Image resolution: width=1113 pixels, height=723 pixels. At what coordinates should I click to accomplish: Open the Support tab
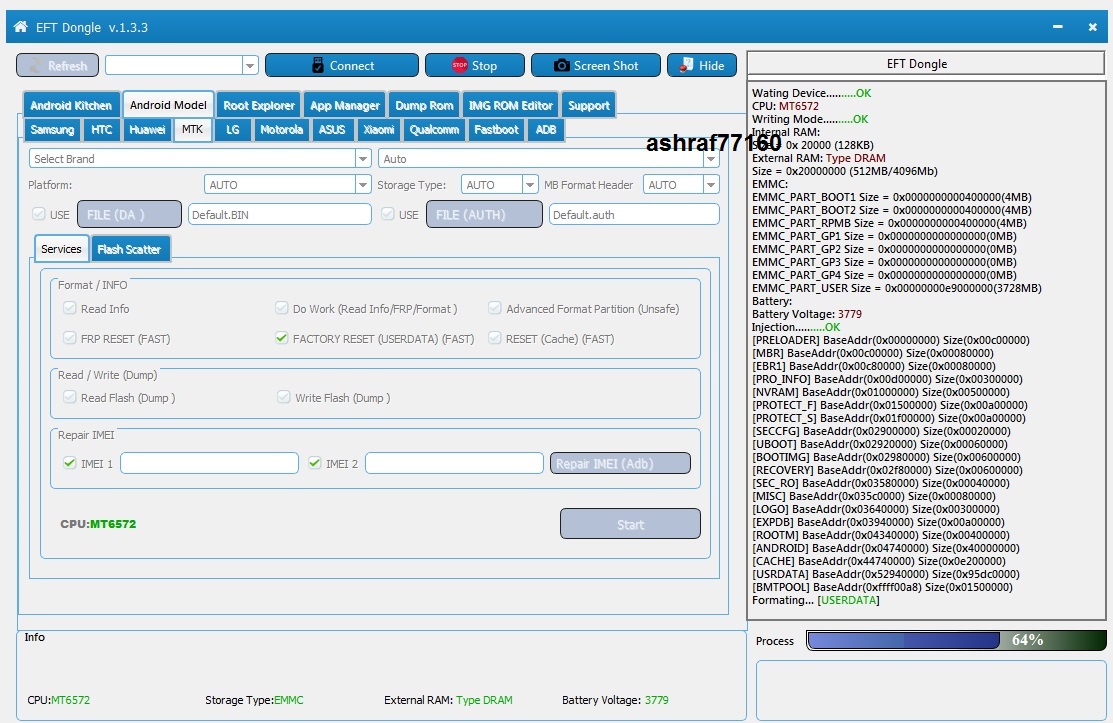588,105
